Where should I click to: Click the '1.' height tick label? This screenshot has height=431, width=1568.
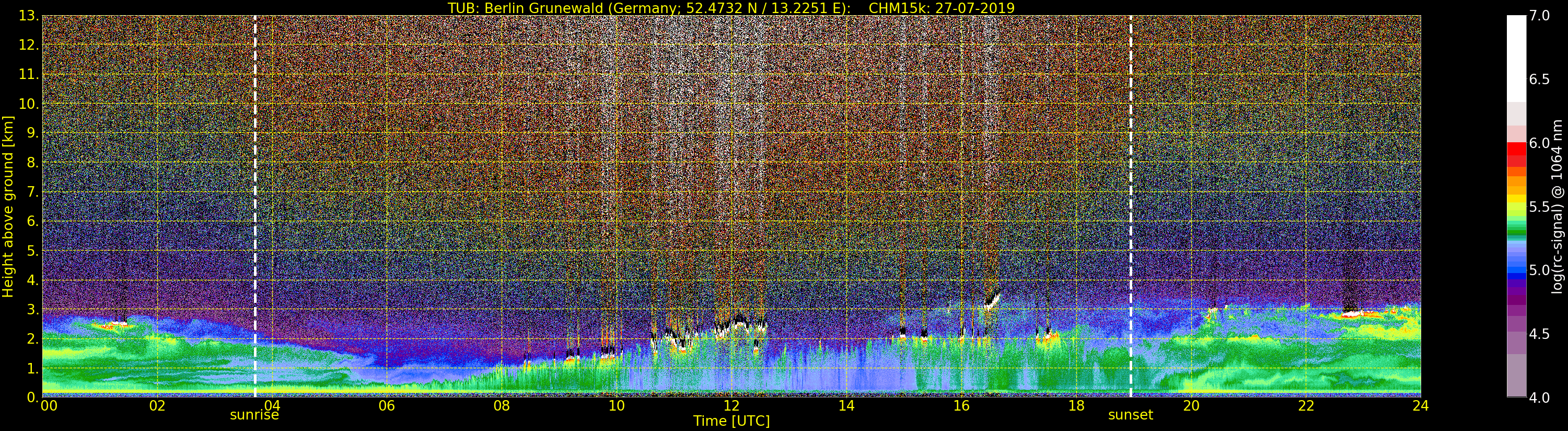pos(32,368)
